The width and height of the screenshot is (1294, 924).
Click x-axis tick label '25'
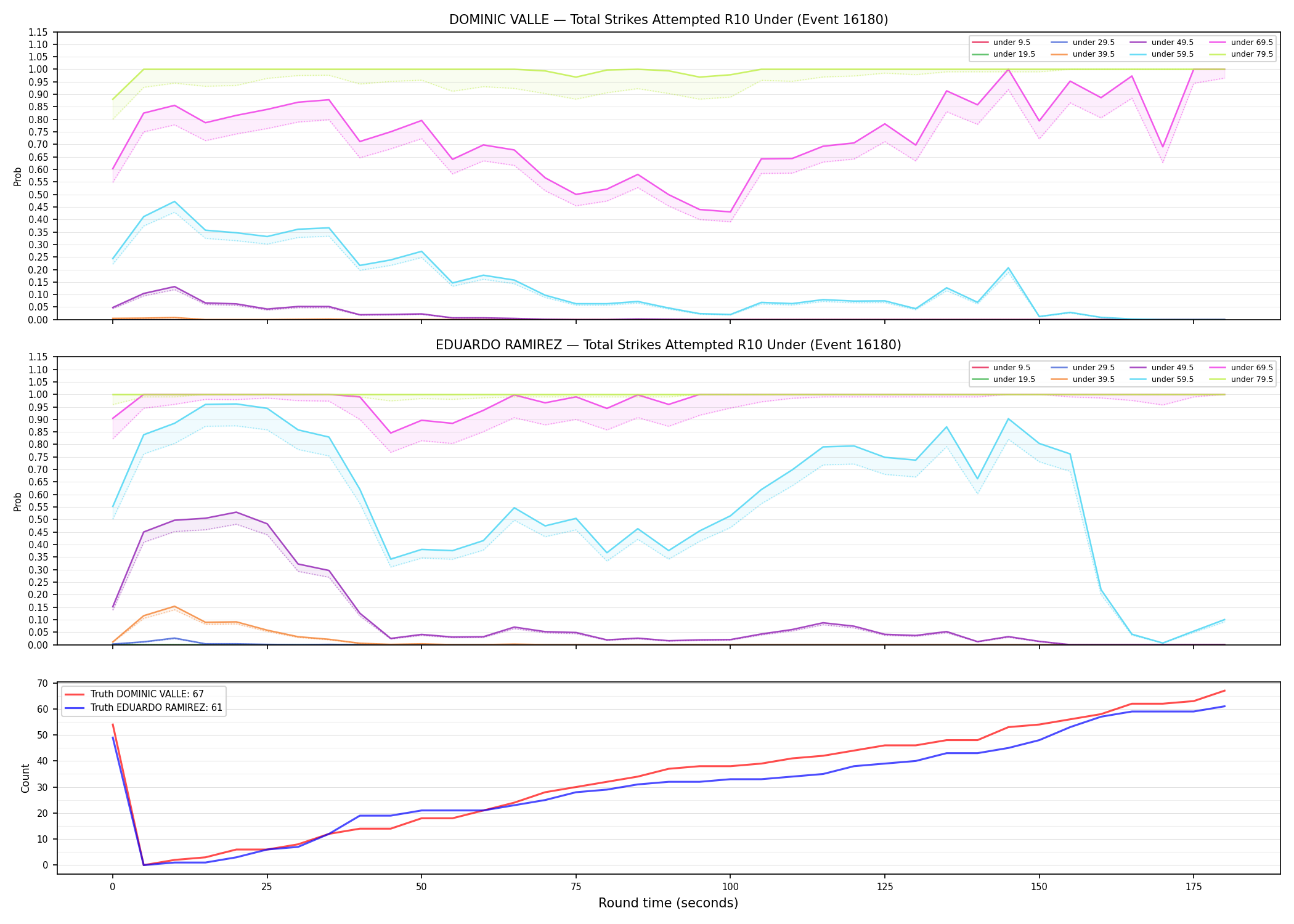point(267,887)
